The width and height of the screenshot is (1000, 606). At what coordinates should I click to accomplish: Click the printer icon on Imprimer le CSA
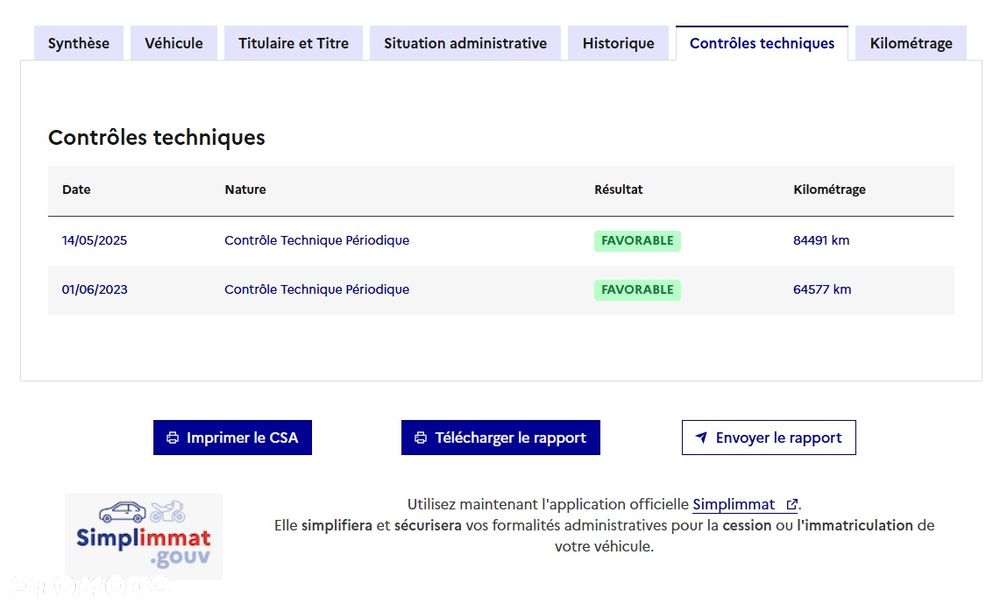point(173,438)
